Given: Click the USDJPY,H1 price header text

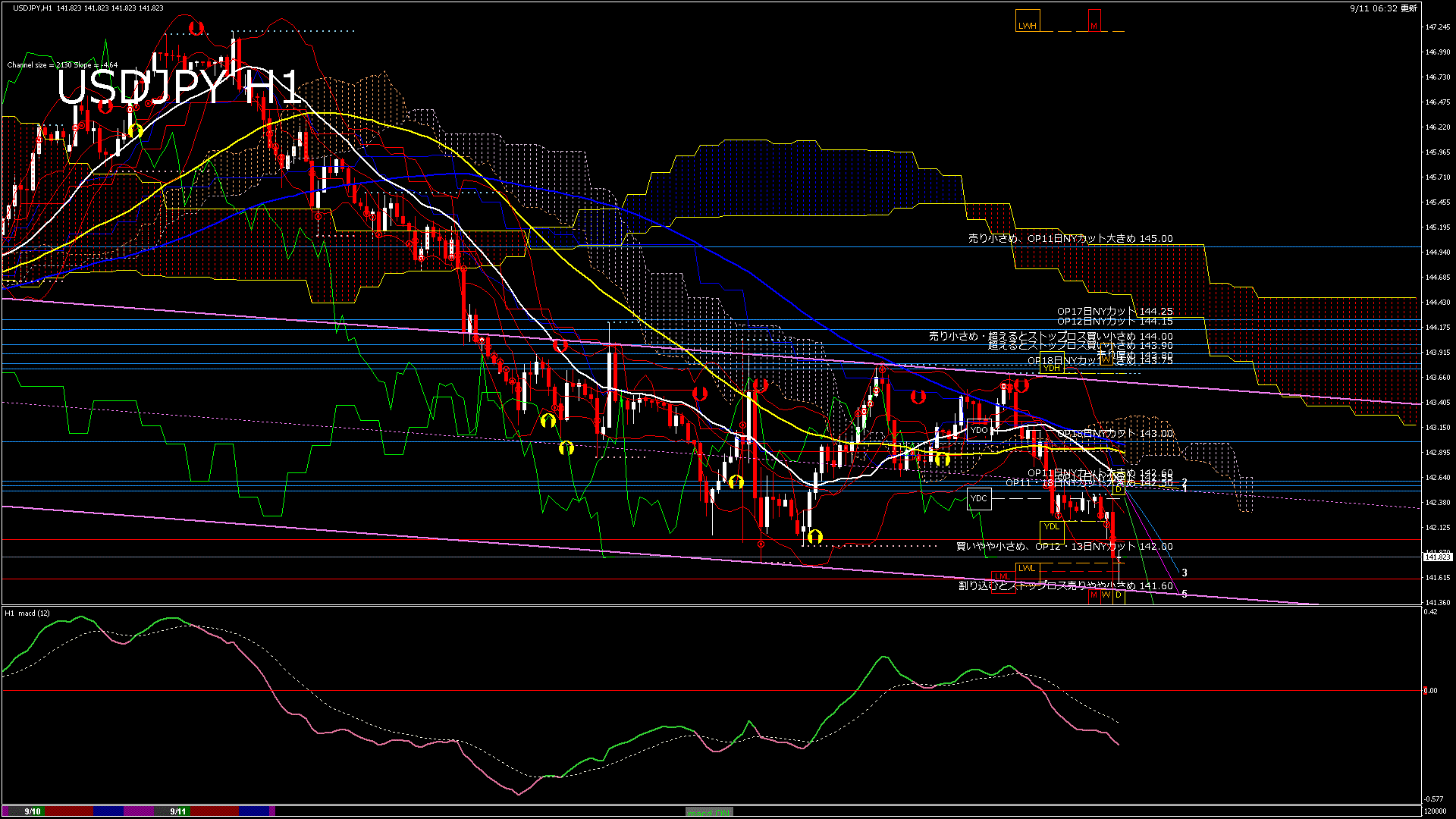Looking at the screenshot, I should (88, 8).
